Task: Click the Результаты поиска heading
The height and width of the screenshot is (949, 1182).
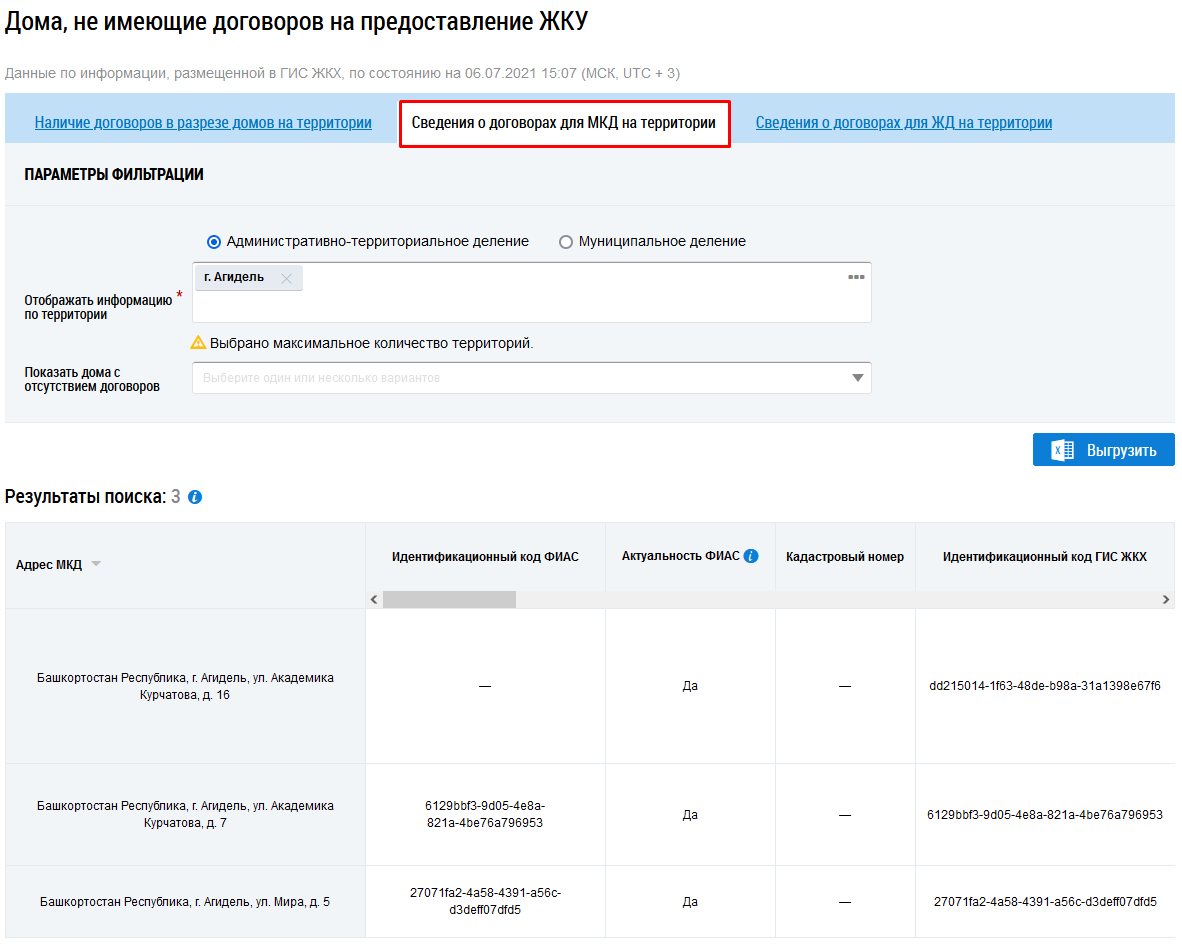Action: (x=85, y=497)
